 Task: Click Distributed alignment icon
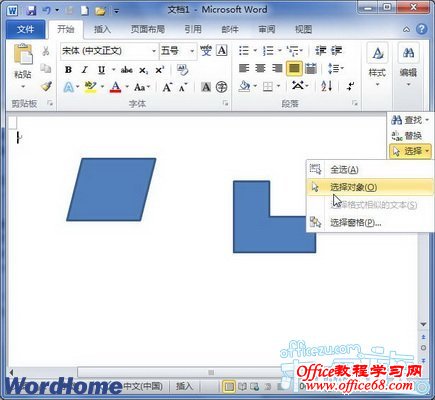[x=311, y=69]
